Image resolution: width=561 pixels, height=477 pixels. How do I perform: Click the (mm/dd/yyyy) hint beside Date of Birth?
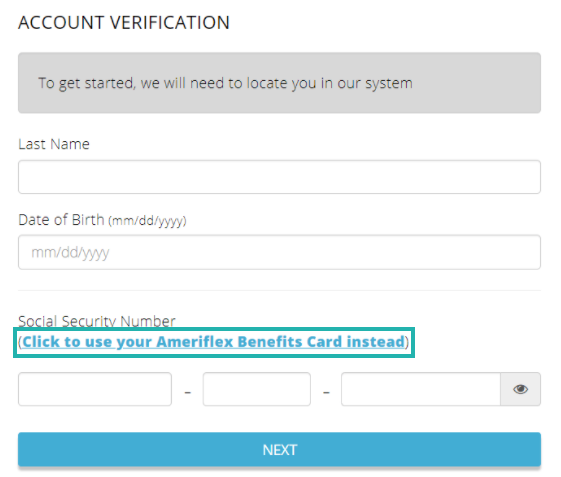[147, 221]
